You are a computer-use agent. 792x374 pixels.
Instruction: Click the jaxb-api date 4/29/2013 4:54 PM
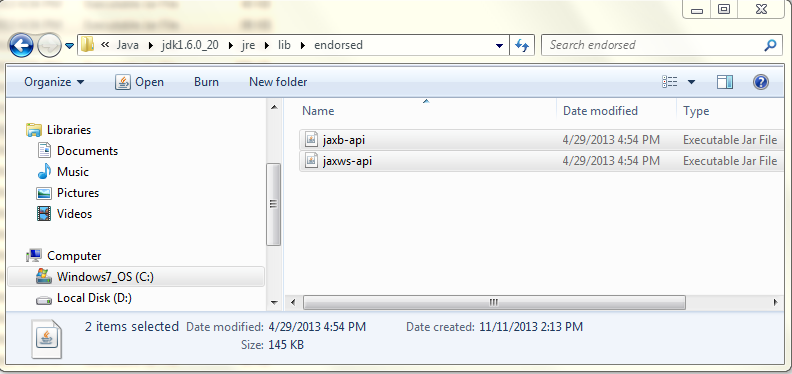click(611, 140)
